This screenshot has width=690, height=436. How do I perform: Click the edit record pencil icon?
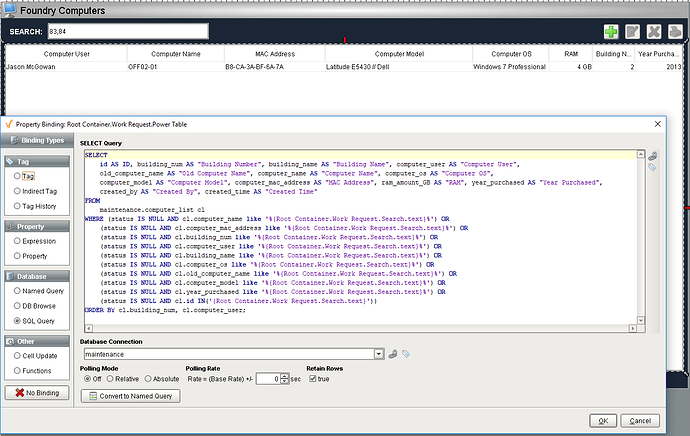coord(632,32)
